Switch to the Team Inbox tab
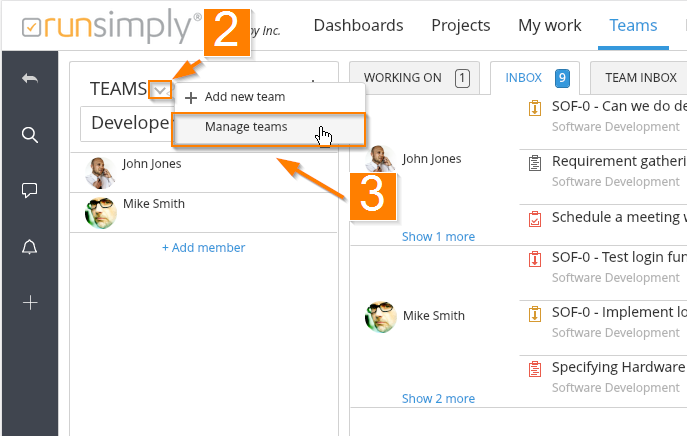The image size is (687, 436). pyautogui.click(x=640, y=77)
